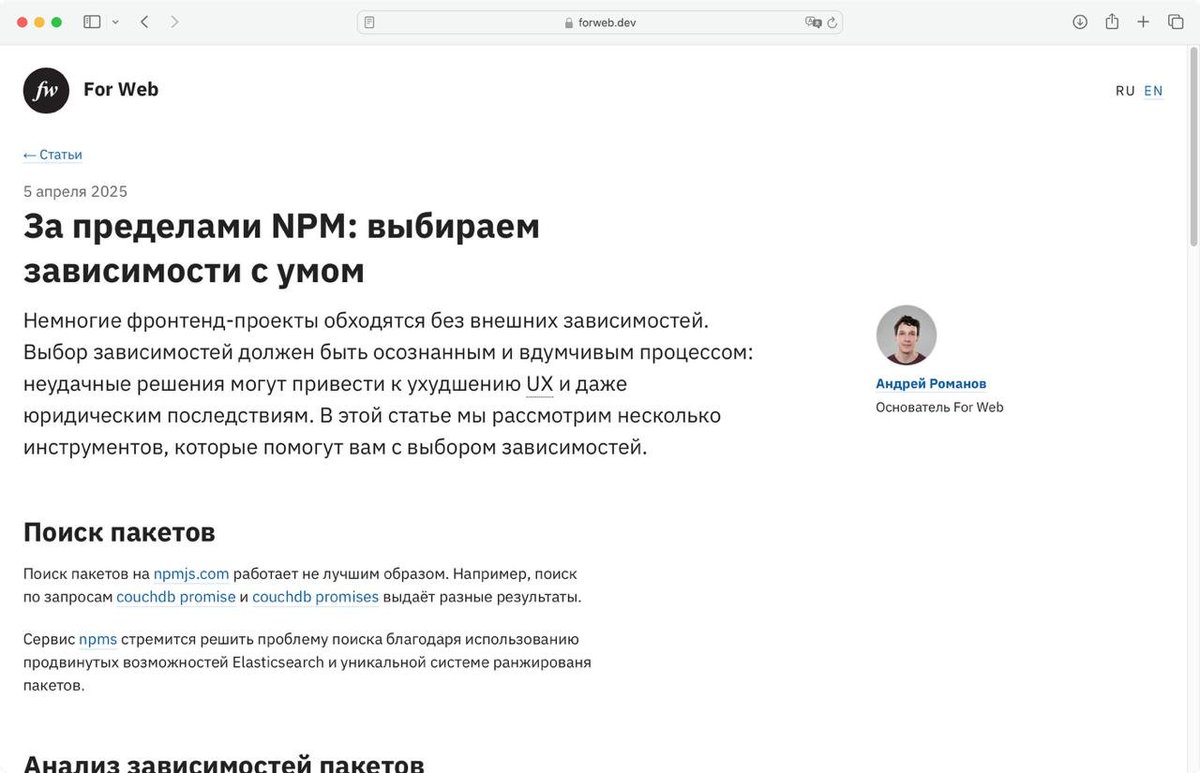1200x773 pixels.
Task: Open the Reader view page icon
Action: click(370, 22)
